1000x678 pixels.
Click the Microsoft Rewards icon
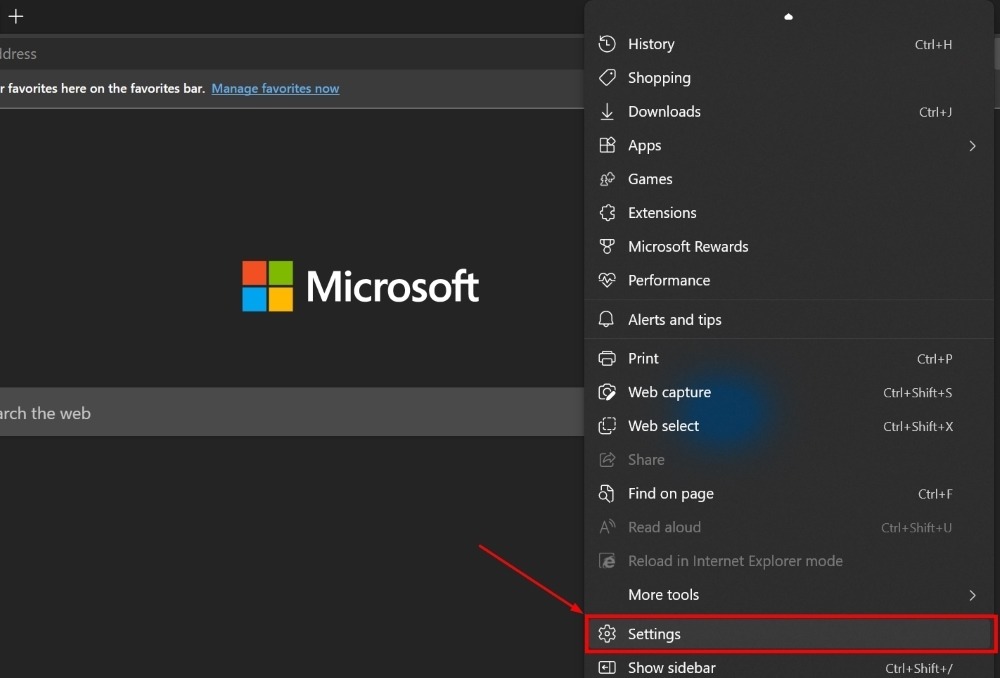(x=608, y=246)
